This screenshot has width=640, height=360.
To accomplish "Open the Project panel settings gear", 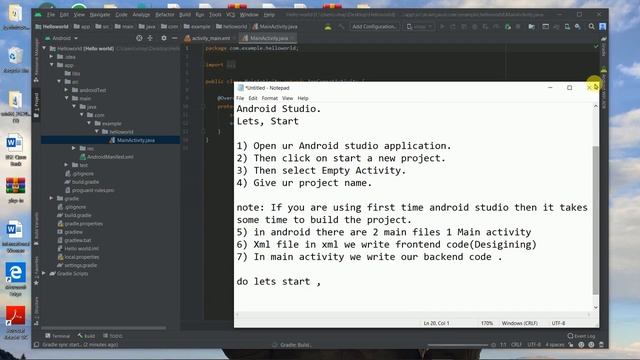I will [164, 38].
